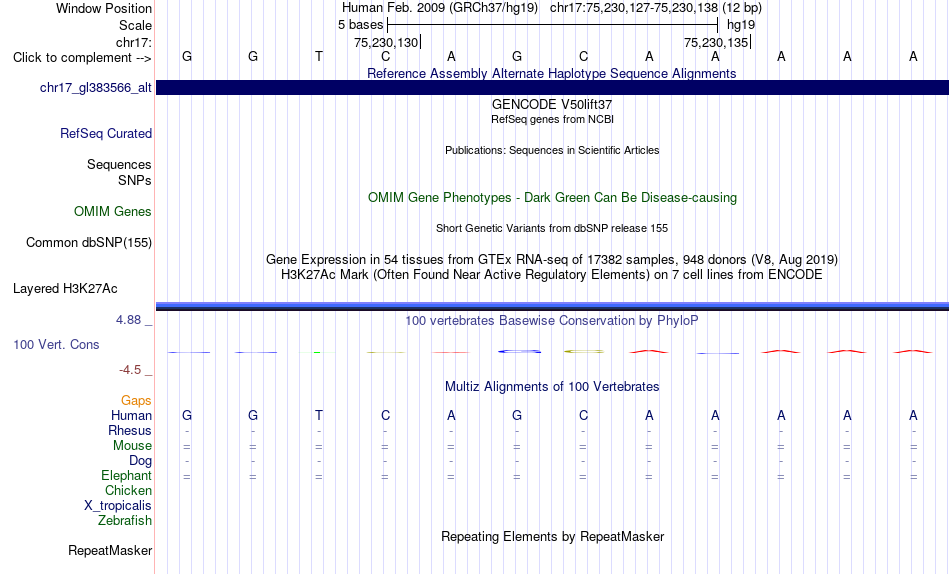Viewport: 950px width, 574px height.
Task: Click the T base in the chr17 sequence row
Action: [x=319, y=56]
